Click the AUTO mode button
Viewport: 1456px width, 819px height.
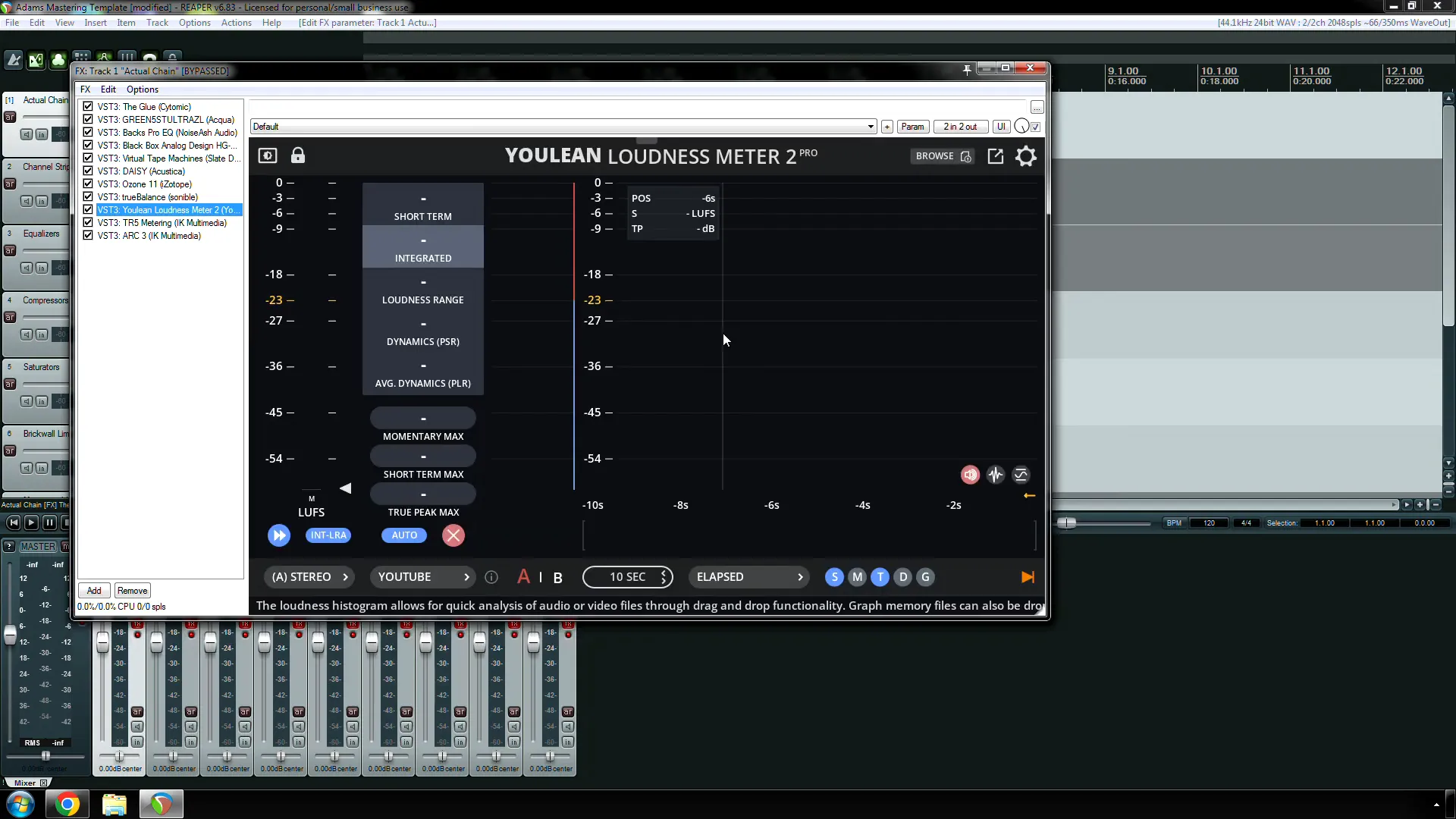click(x=404, y=535)
